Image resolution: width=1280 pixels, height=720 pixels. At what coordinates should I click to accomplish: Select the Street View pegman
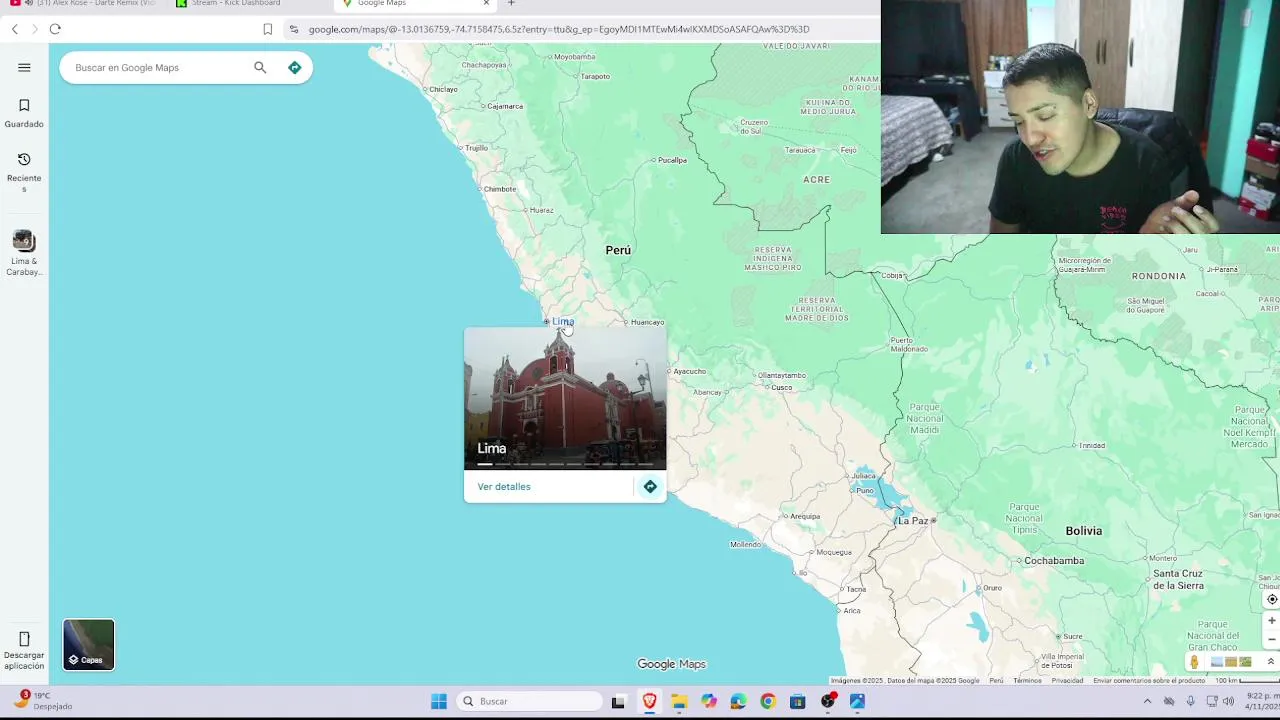point(1194,661)
